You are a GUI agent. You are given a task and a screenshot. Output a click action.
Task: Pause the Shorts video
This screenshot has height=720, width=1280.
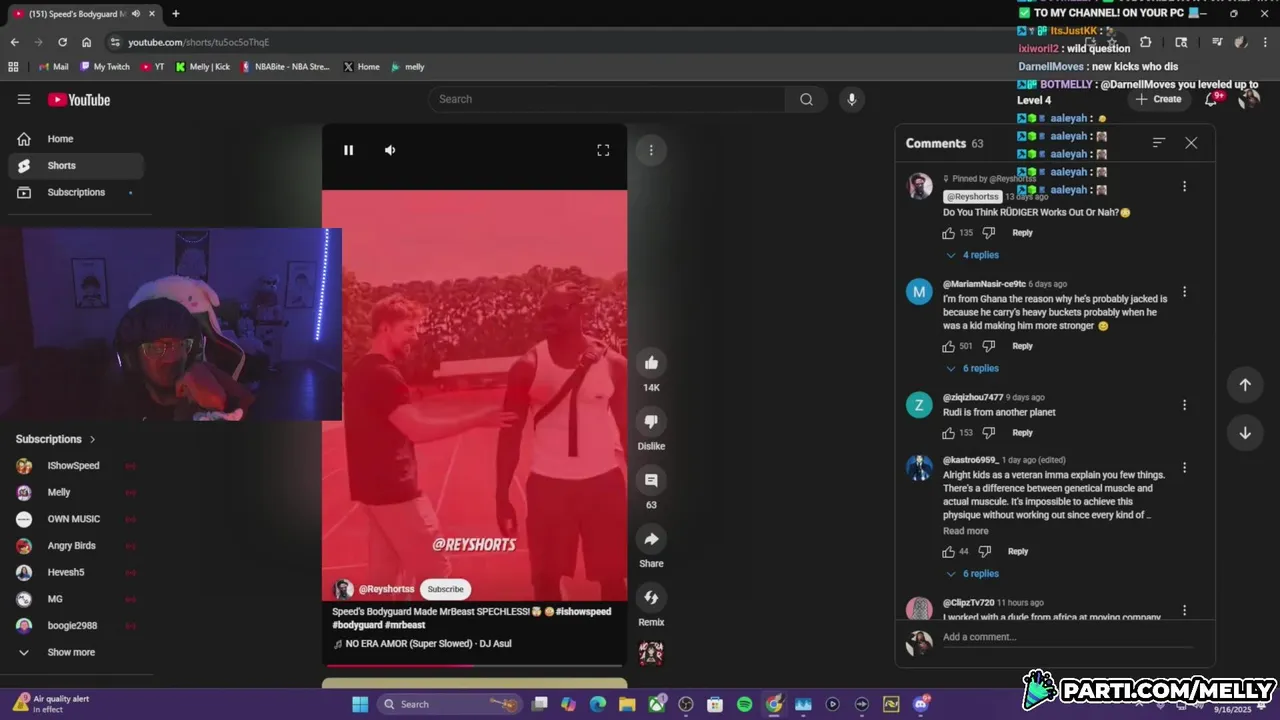click(348, 150)
